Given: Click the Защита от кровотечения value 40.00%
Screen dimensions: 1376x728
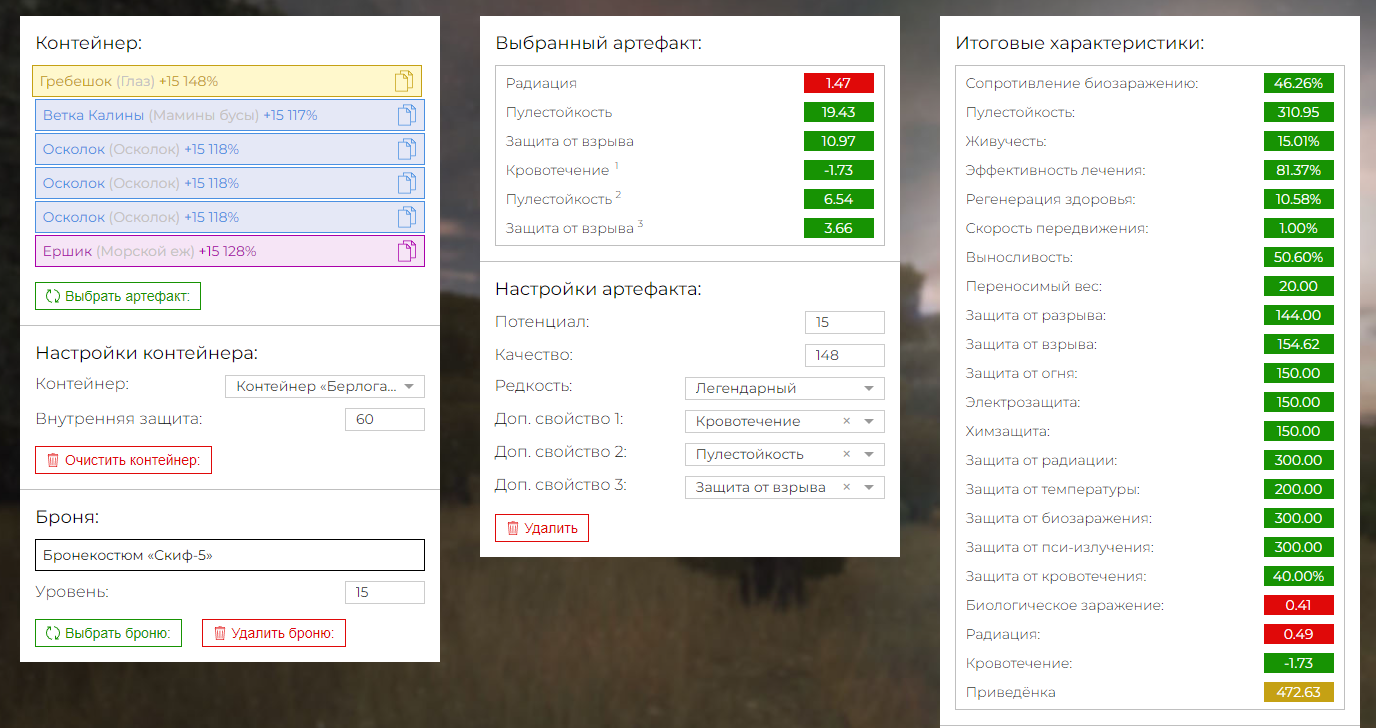Looking at the screenshot, I should click(x=1299, y=576).
